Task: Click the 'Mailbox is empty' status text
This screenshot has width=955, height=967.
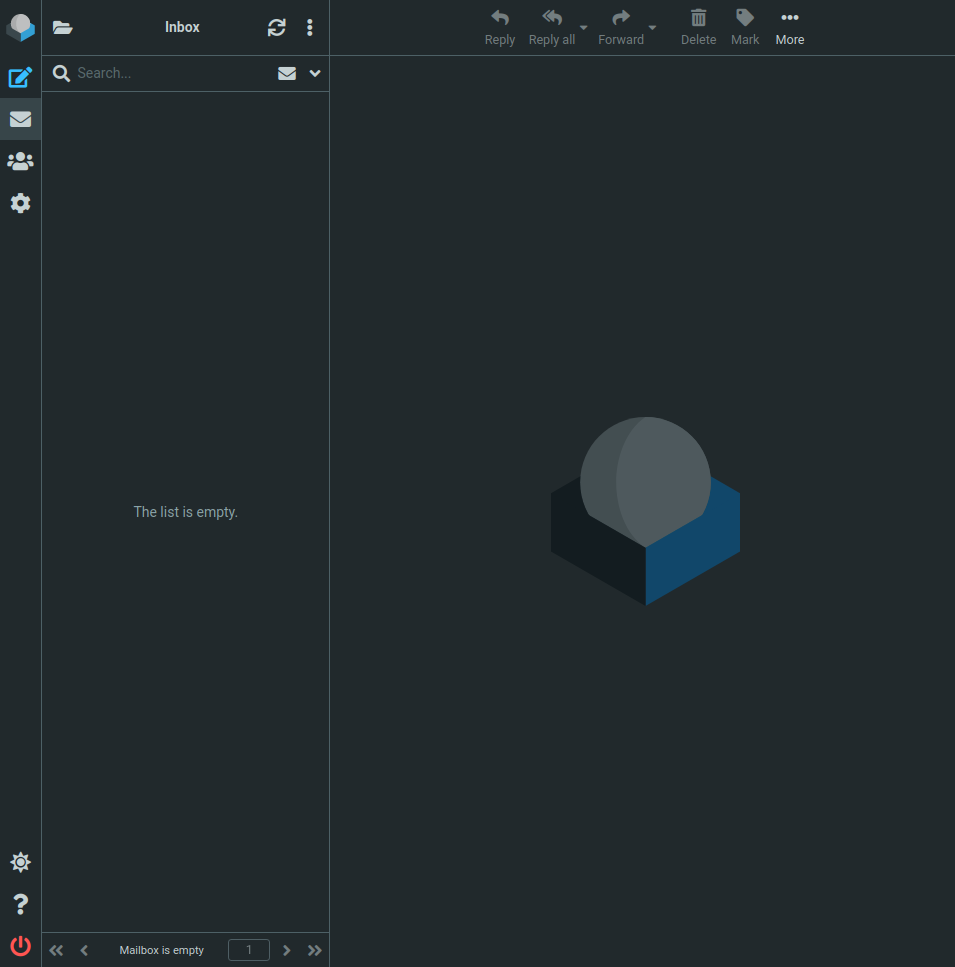Action: click(x=162, y=950)
